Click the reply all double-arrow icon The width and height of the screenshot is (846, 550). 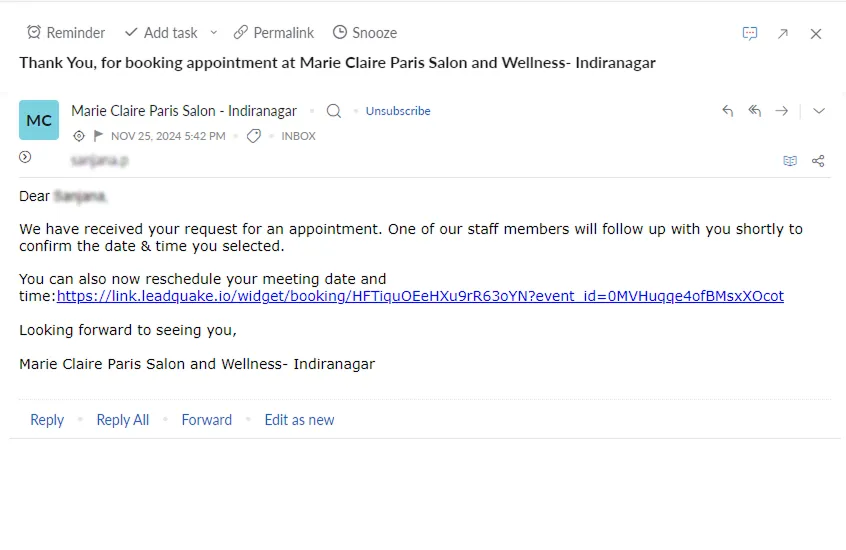coord(755,111)
